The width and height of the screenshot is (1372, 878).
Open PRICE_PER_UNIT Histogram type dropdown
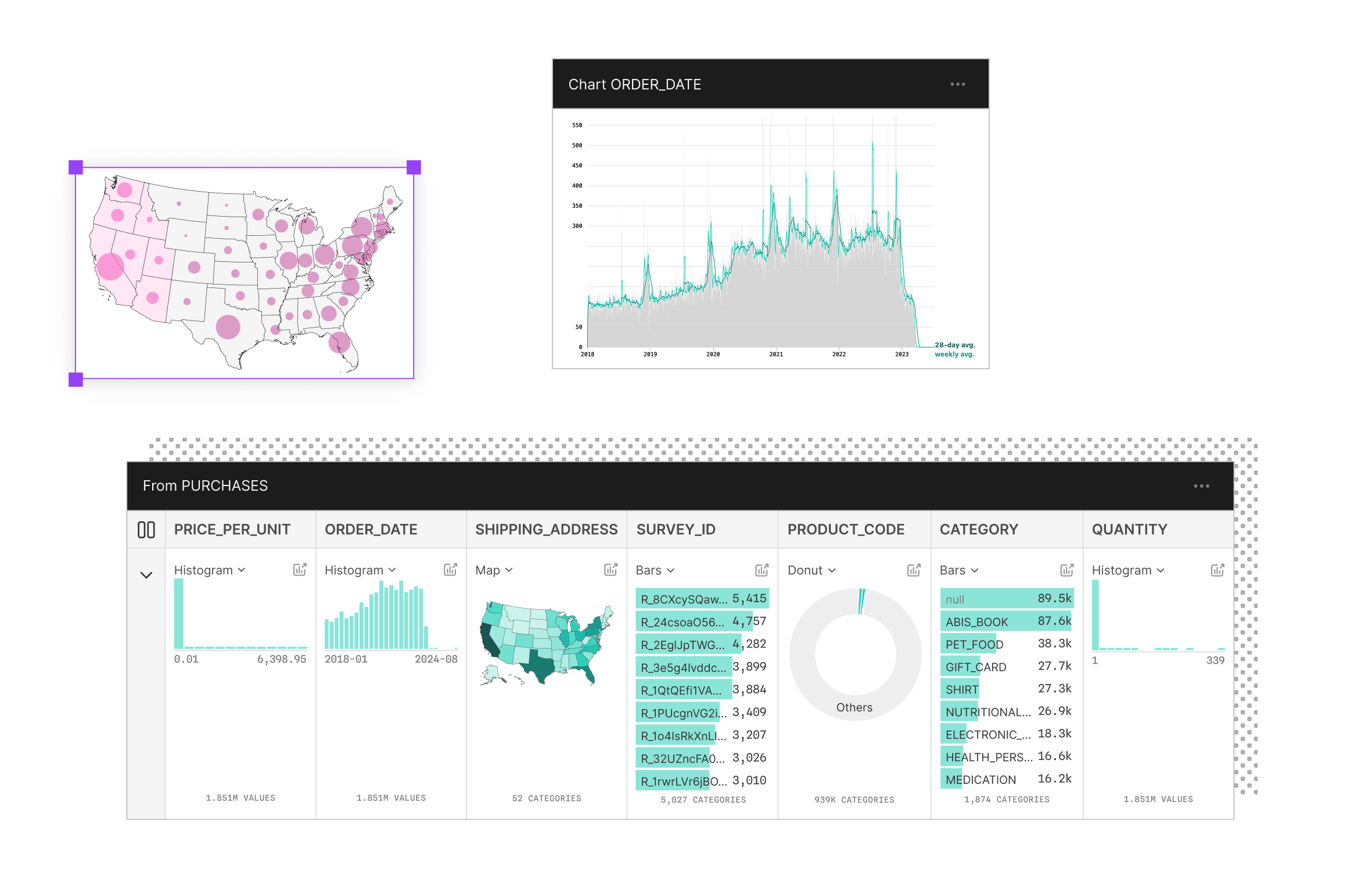(x=210, y=570)
